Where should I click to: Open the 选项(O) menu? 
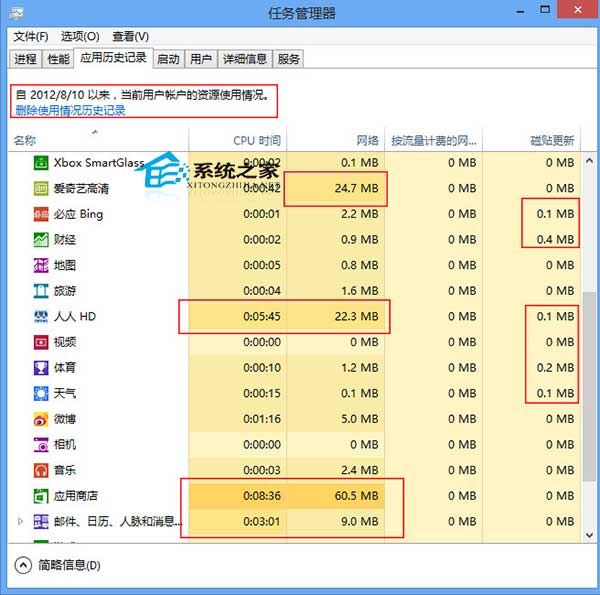point(80,36)
